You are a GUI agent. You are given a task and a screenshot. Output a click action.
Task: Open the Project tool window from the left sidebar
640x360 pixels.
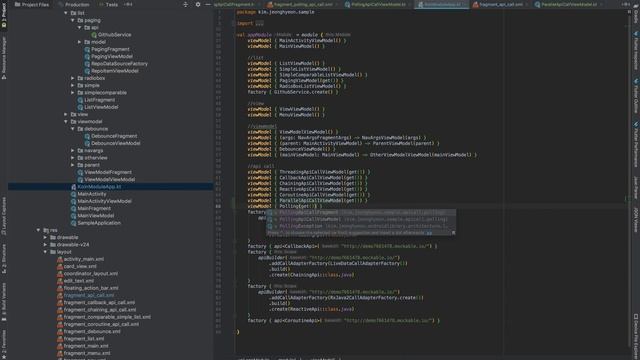(4, 16)
